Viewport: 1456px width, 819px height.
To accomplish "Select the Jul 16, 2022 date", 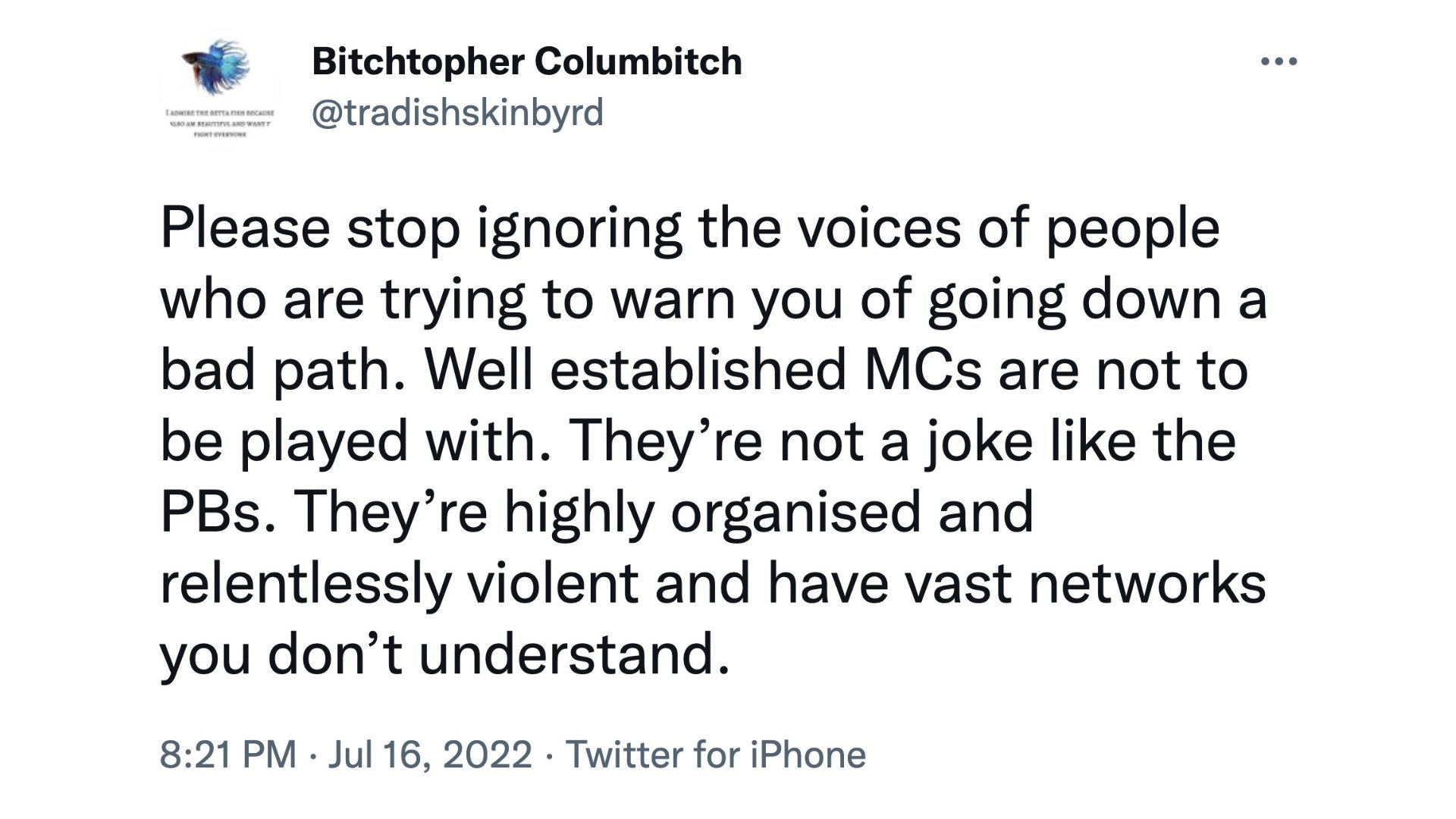I will coord(430,755).
